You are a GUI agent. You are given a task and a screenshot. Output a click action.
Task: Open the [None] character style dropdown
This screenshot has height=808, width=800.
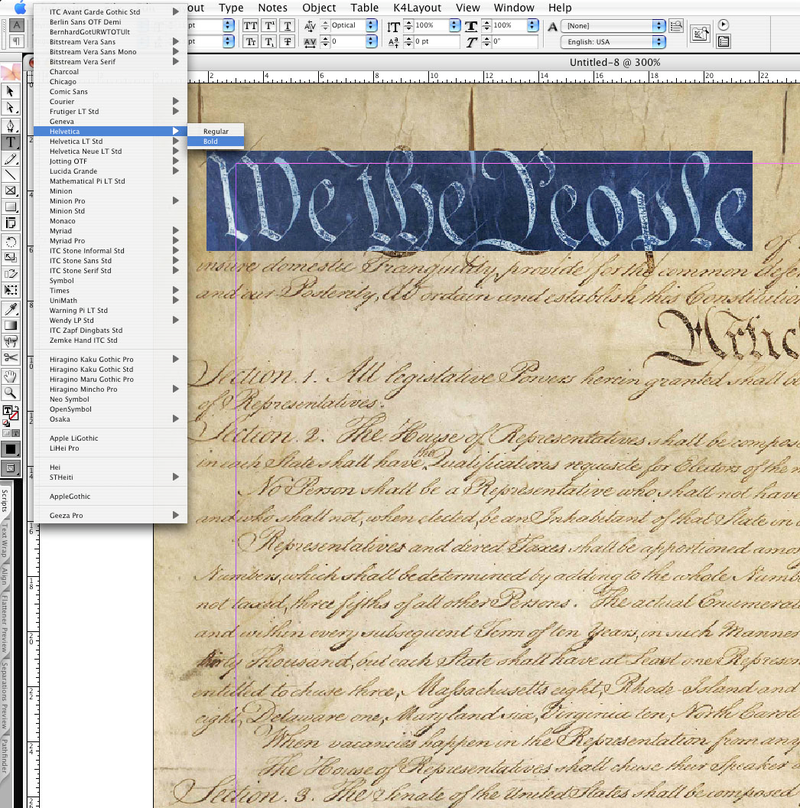613,26
